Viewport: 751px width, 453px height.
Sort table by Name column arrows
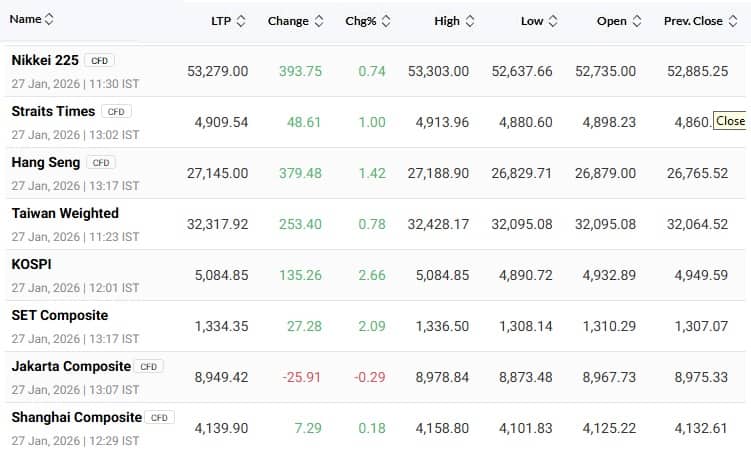[49, 19]
